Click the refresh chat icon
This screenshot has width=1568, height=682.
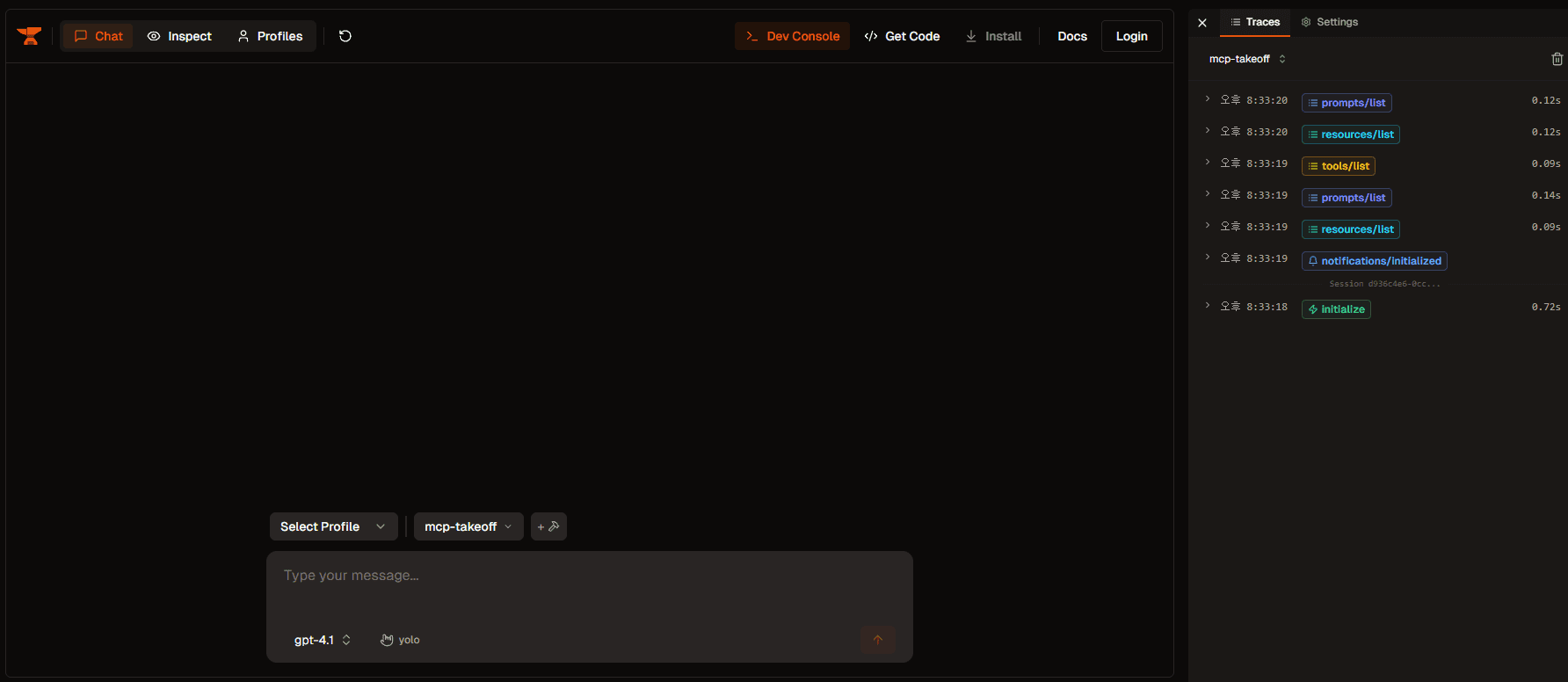pyautogui.click(x=345, y=36)
